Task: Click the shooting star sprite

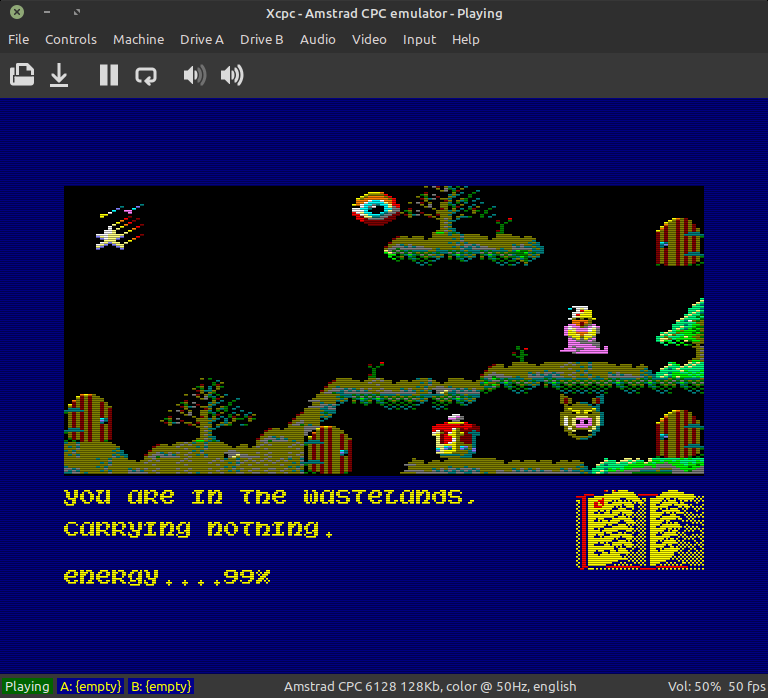Action: [120, 227]
